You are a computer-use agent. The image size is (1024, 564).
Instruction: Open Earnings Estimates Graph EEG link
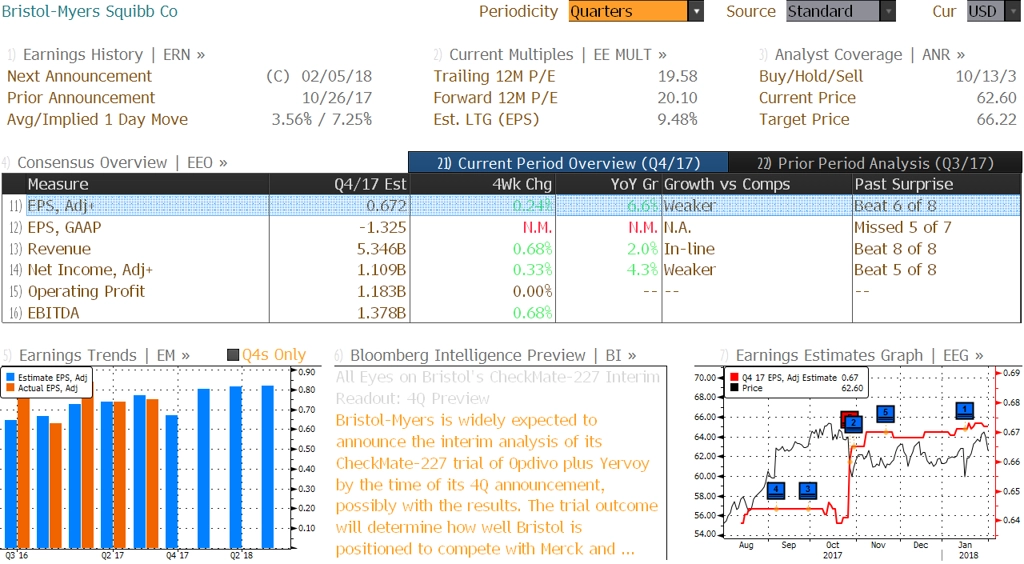click(859, 355)
